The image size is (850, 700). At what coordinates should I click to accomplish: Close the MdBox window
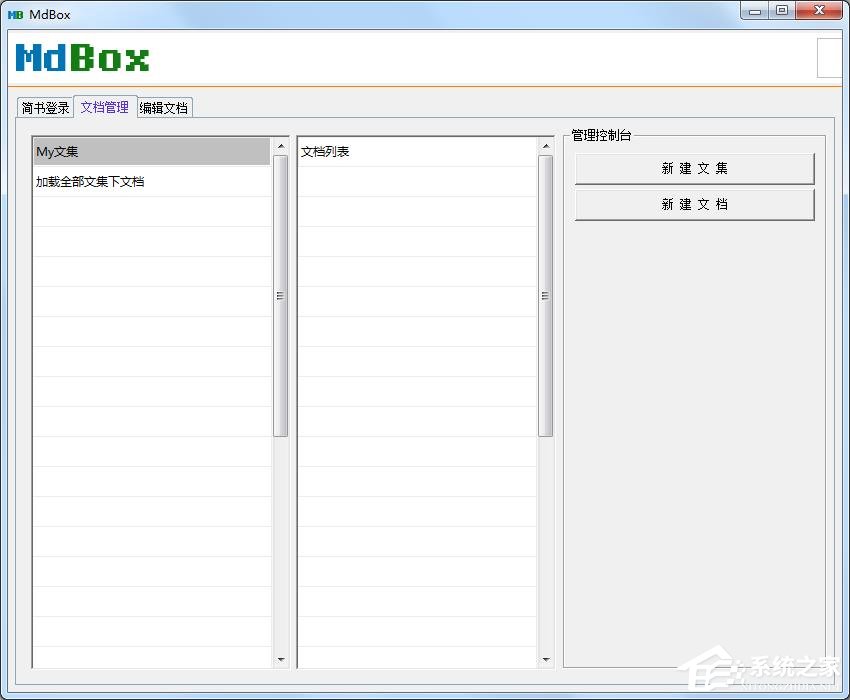tap(819, 11)
